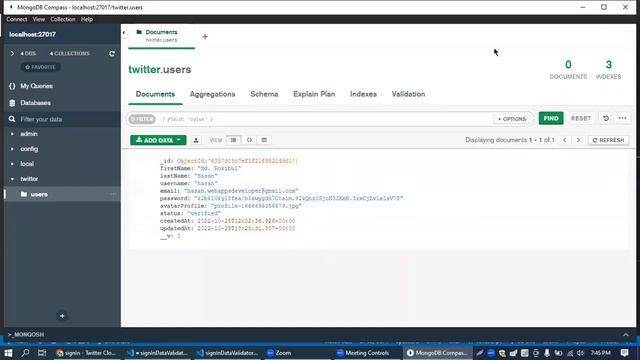Click the email field value in document
The height and width of the screenshot is (360, 640).
(241, 191)
